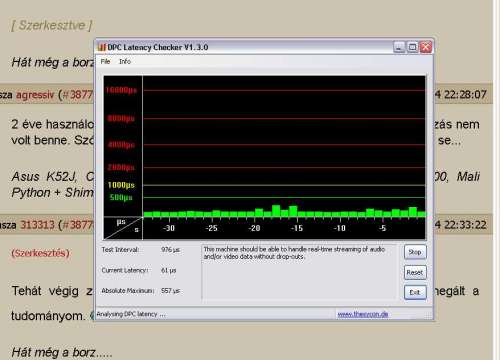Viewport: 500px width, 360px height.
Task: Click the Absolute Maximum label
Action: coord(128,291)
